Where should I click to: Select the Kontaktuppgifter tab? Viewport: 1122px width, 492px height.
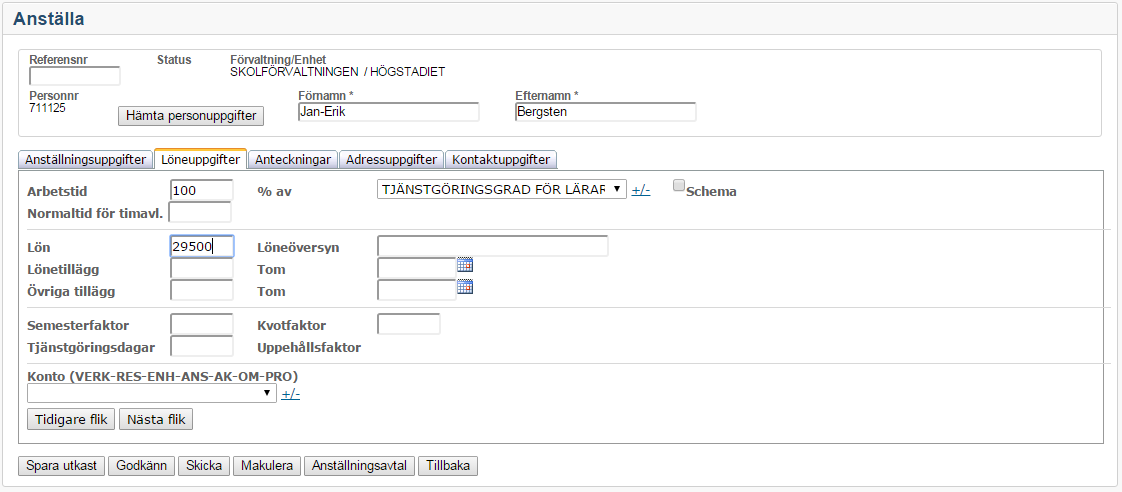(499, 159)
